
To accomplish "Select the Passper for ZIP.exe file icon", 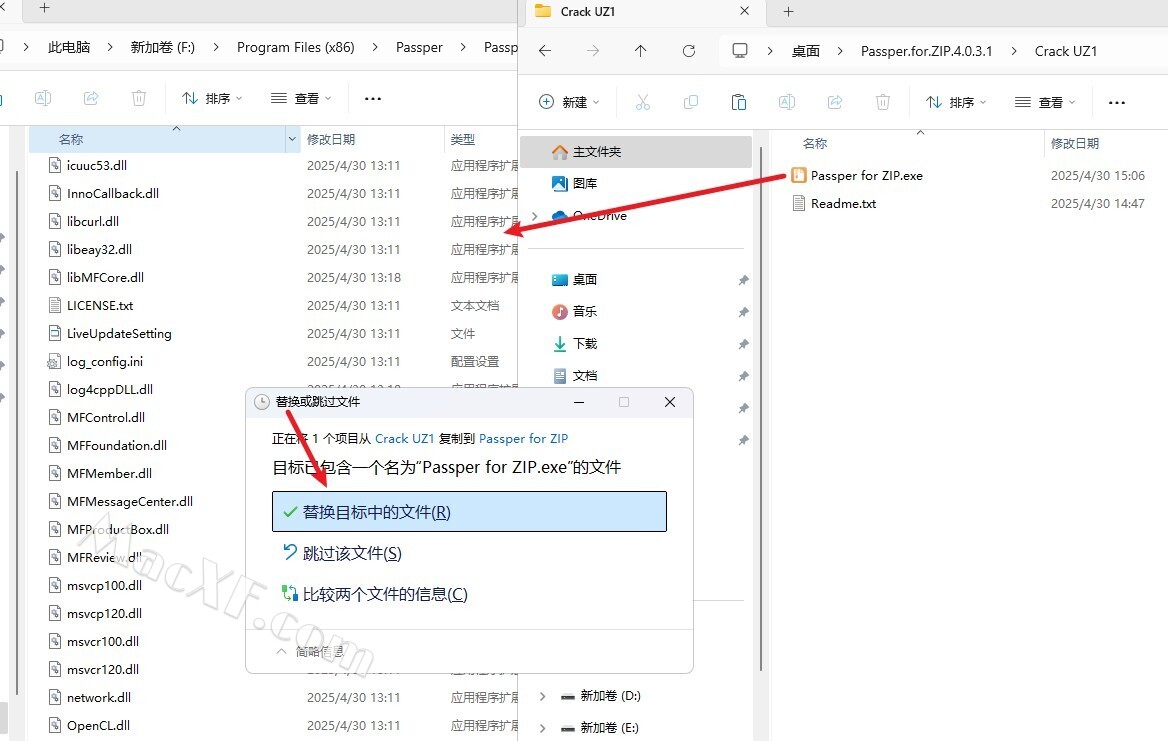I will 799,175.
